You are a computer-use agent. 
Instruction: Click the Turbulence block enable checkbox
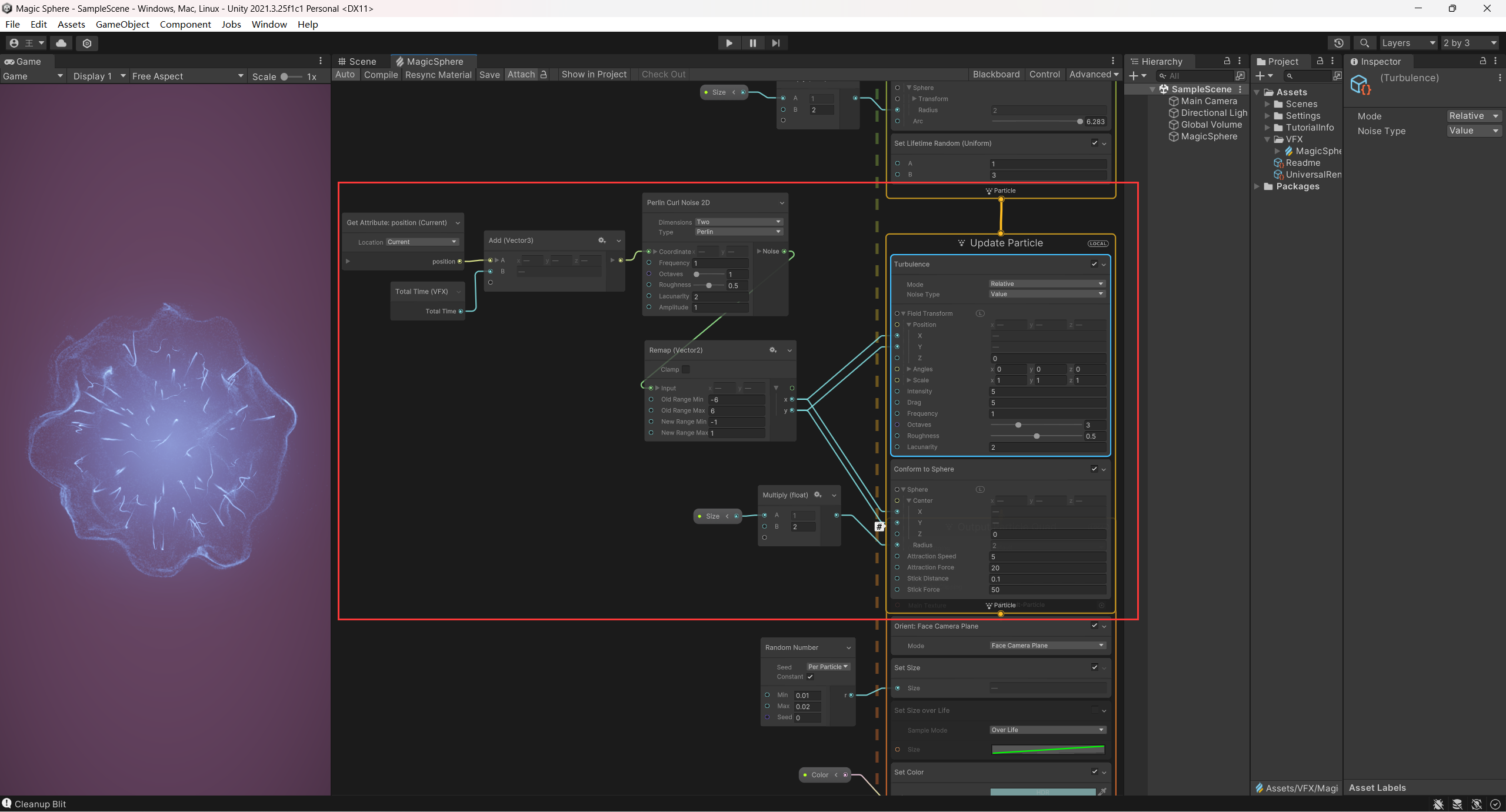[1094, 264]
